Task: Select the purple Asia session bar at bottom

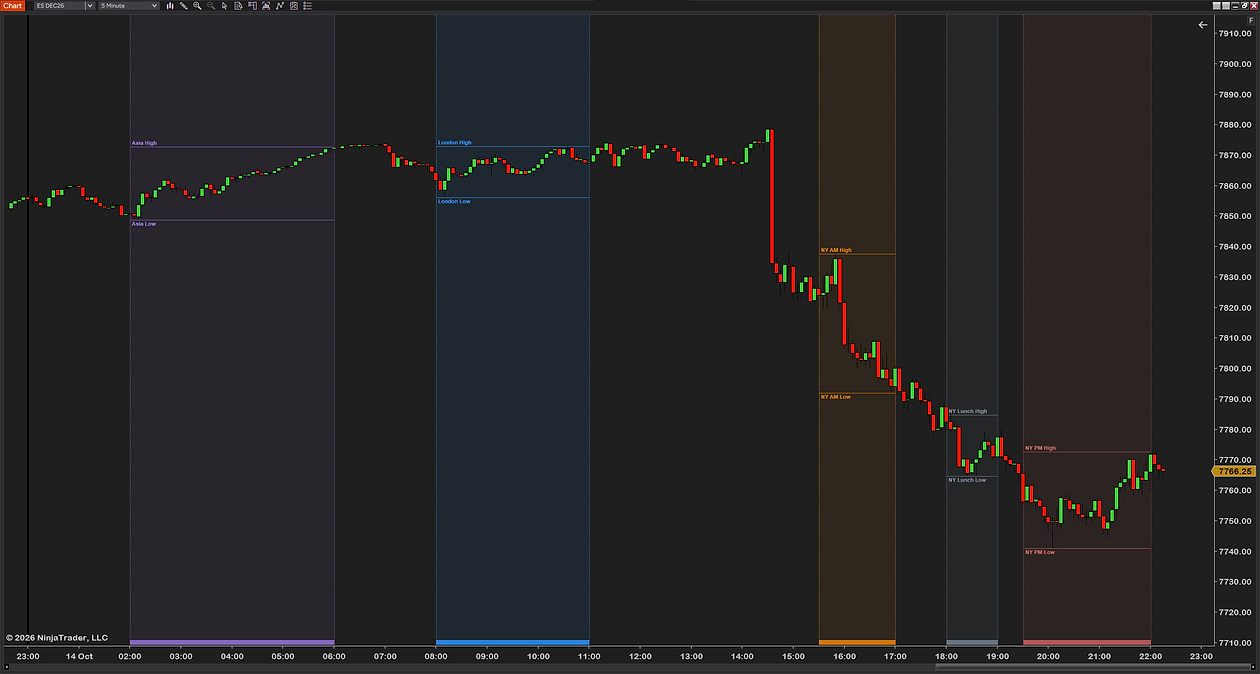Action: coord(232,642)
